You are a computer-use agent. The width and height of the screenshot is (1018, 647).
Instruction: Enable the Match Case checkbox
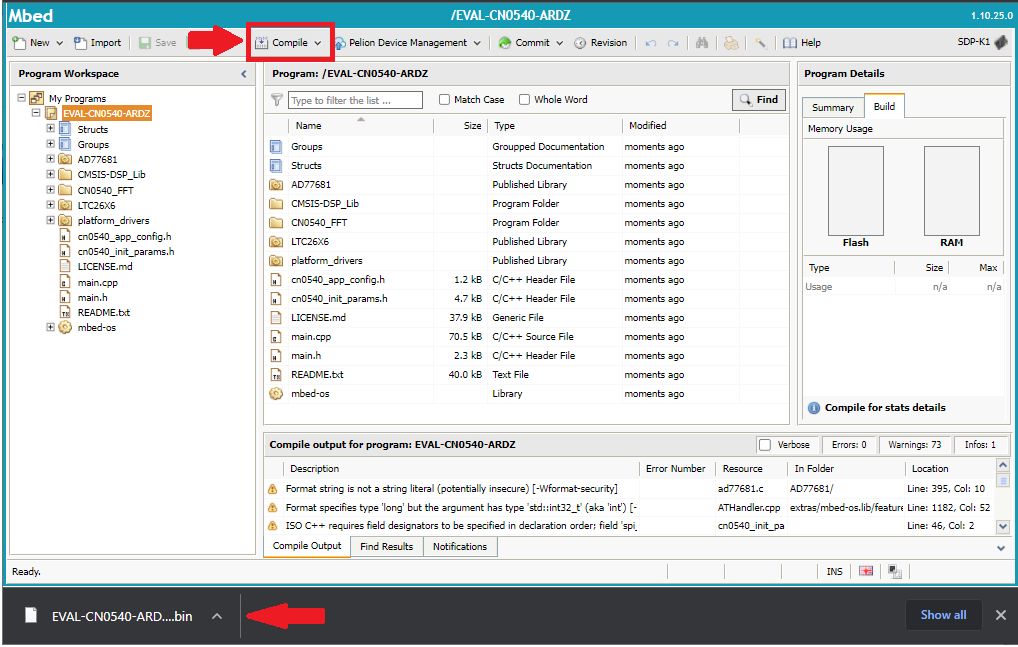pyautogui.click(x=444, y=99)
